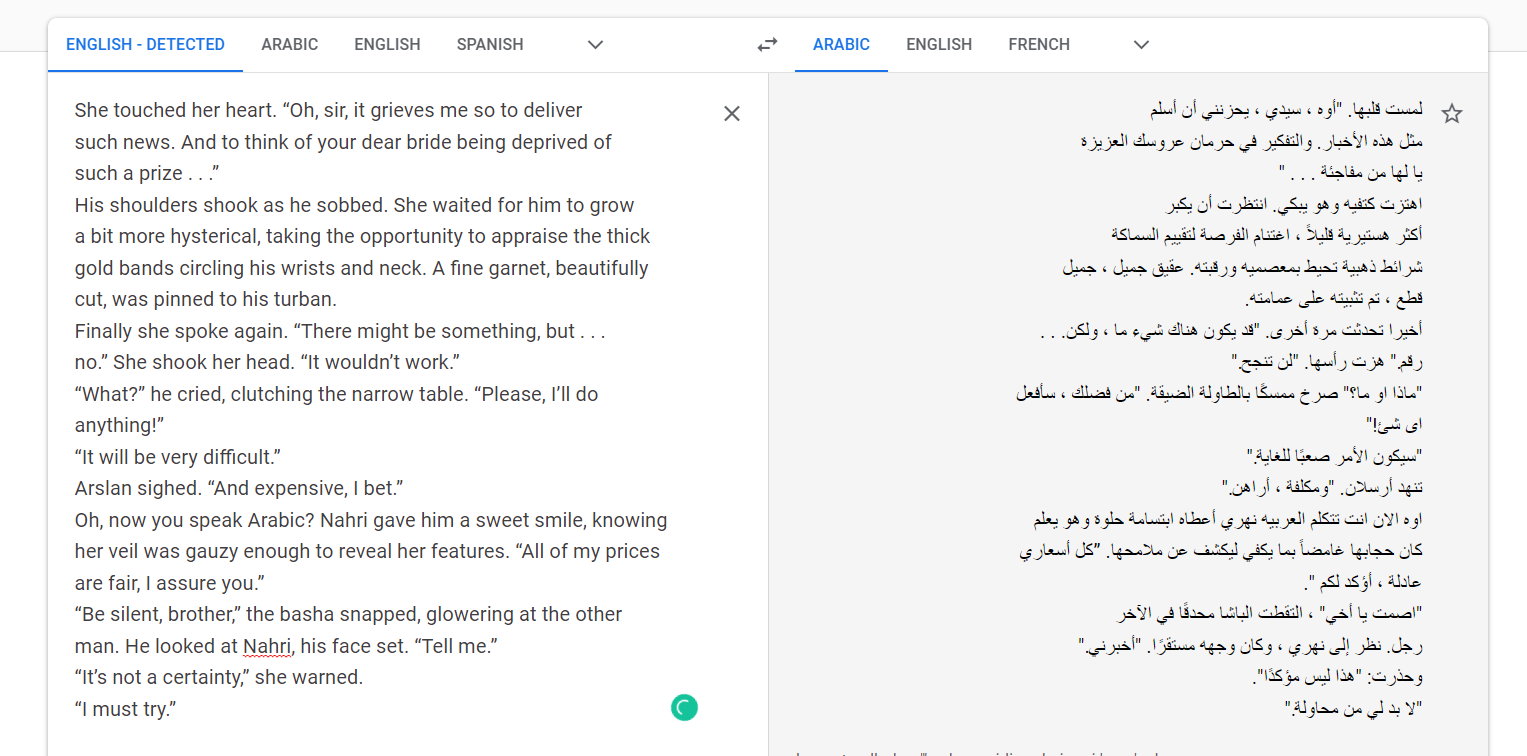Select French target language tab

click(1039, 45)
